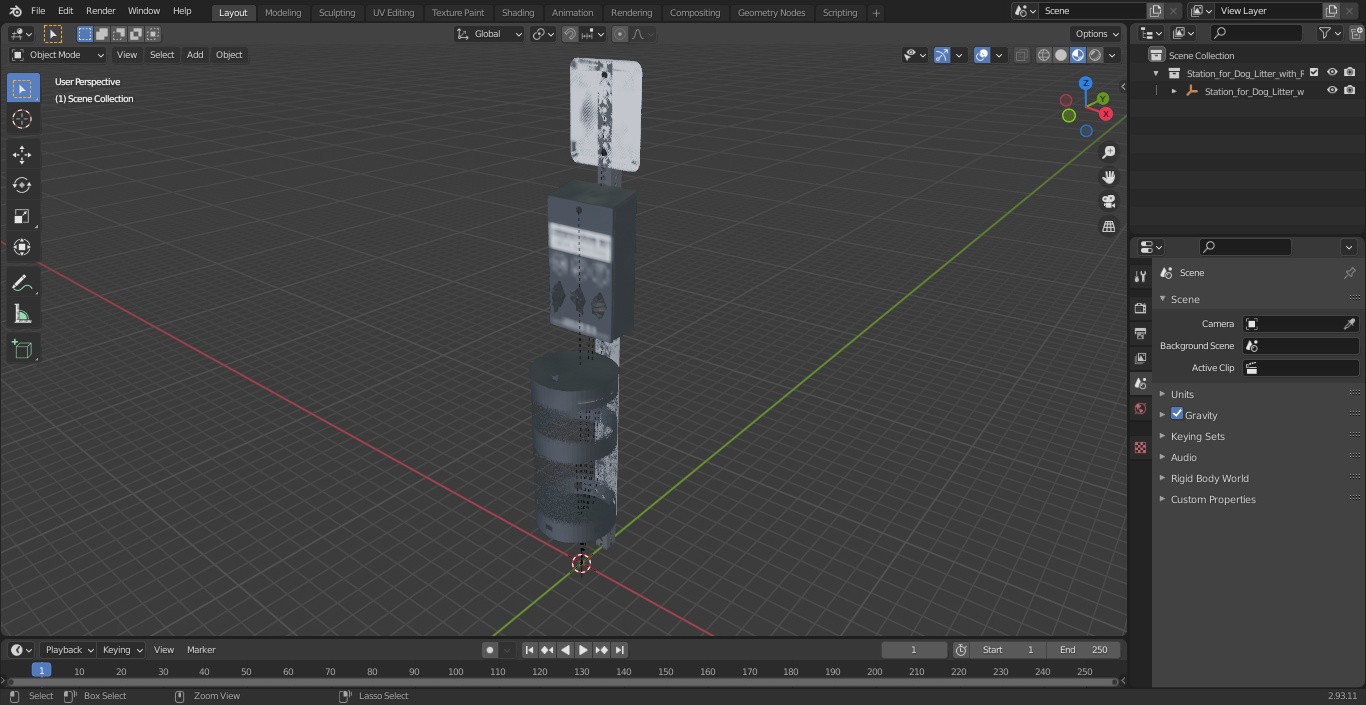Jump to the timeline start frame

(530, 650)
